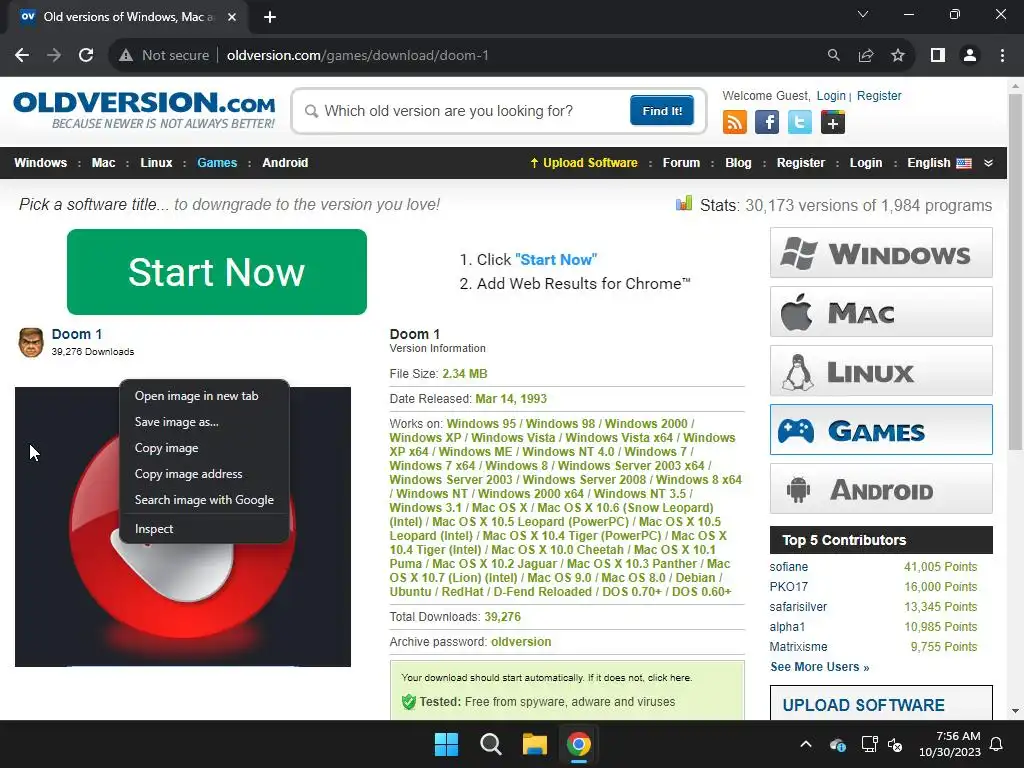This screenshot has height=768, width=1024.
Task: Click the blue "Start Now" text link
Action: tap(556, 260)
